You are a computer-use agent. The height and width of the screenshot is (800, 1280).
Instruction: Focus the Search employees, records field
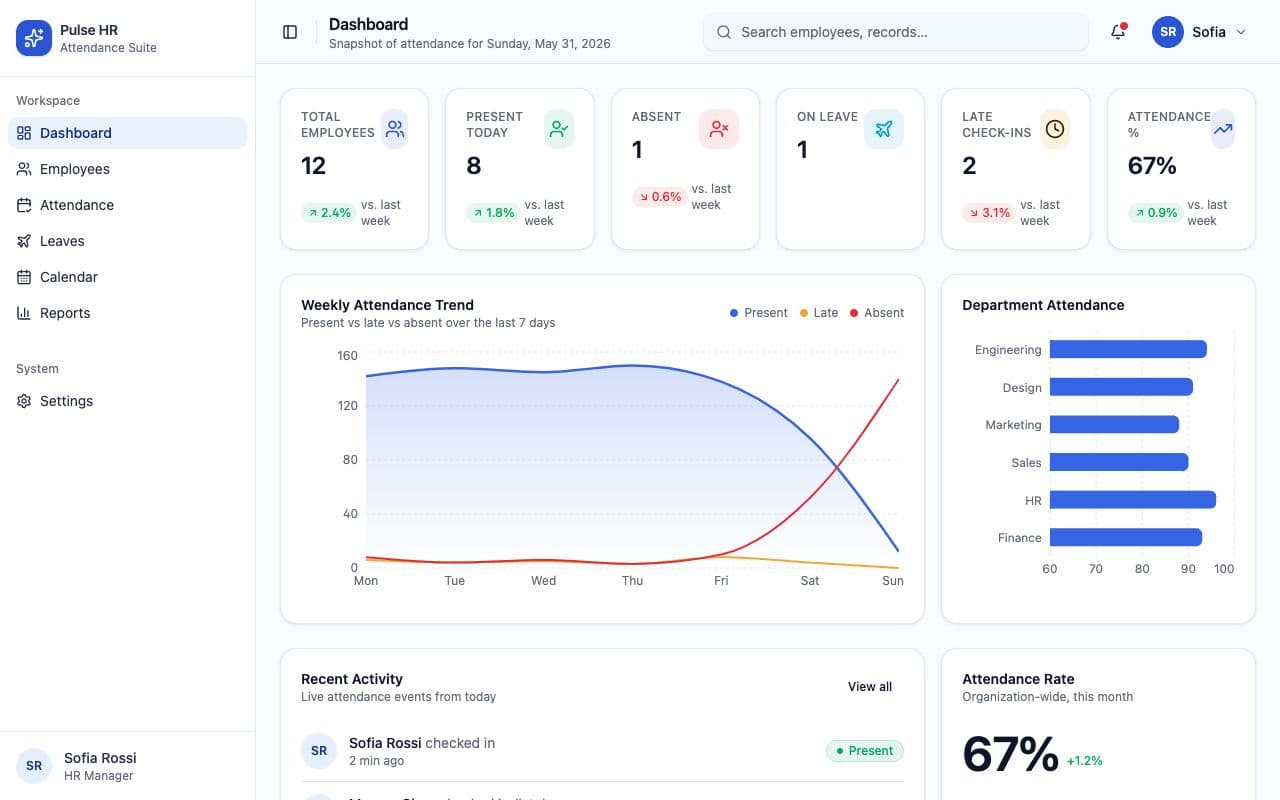tap(896, 32)
